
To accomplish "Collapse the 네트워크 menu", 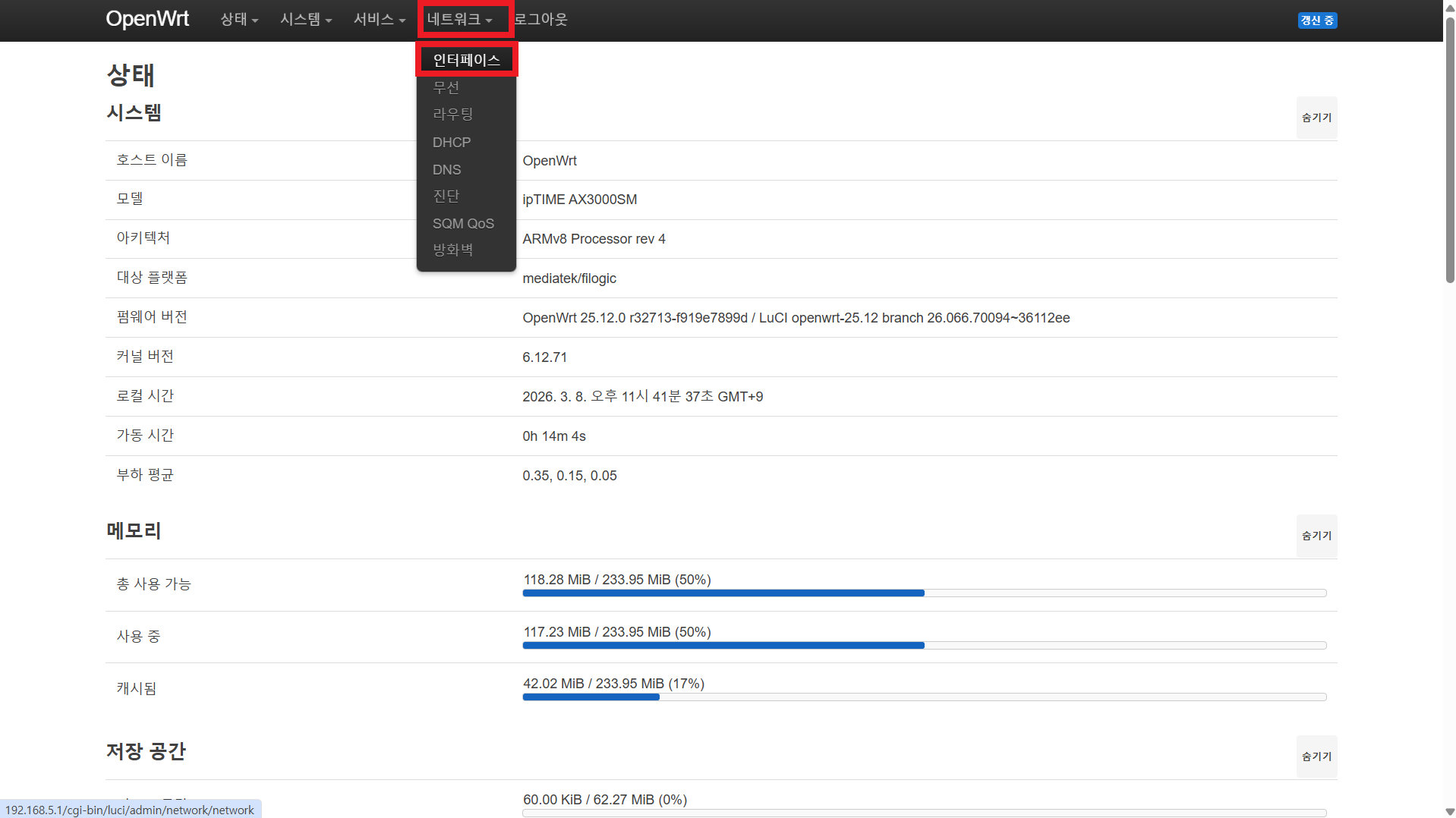I will click(x=460, y=20).
